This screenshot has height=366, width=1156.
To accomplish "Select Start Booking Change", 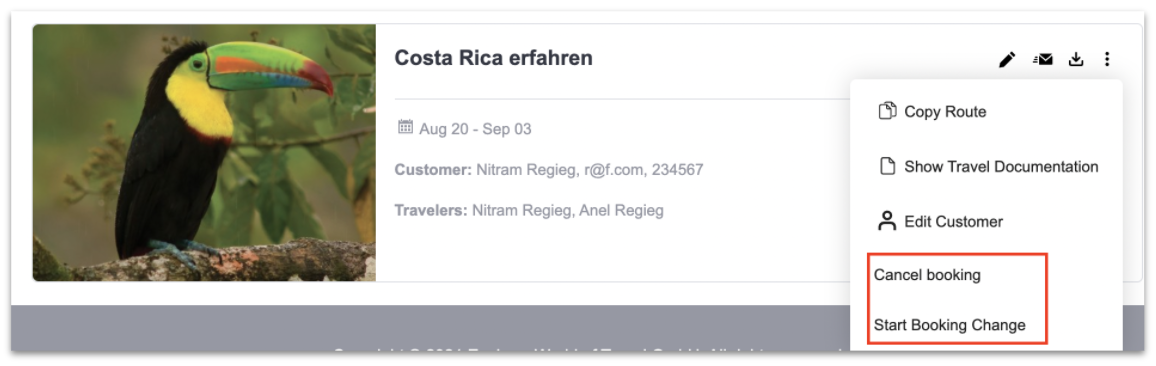I will 950,325.
